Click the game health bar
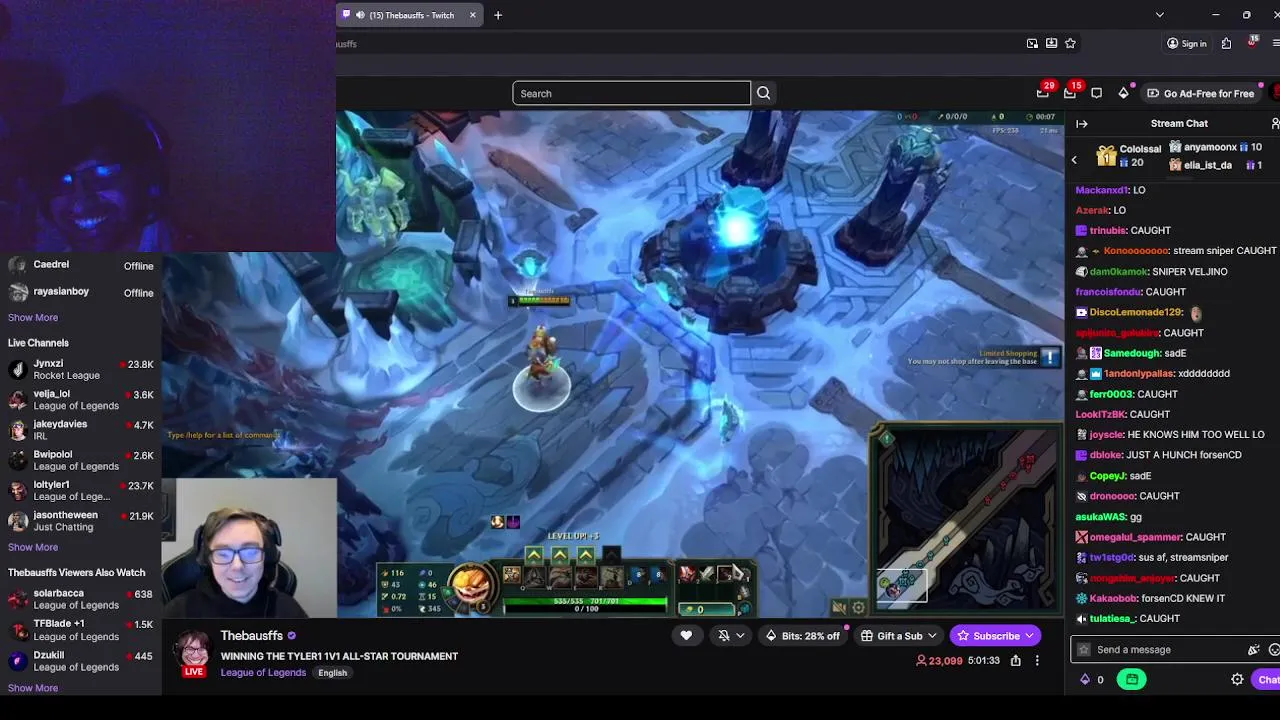Image resolution: width=1280 pixels, height=720 pixels. tap(585, 601)
